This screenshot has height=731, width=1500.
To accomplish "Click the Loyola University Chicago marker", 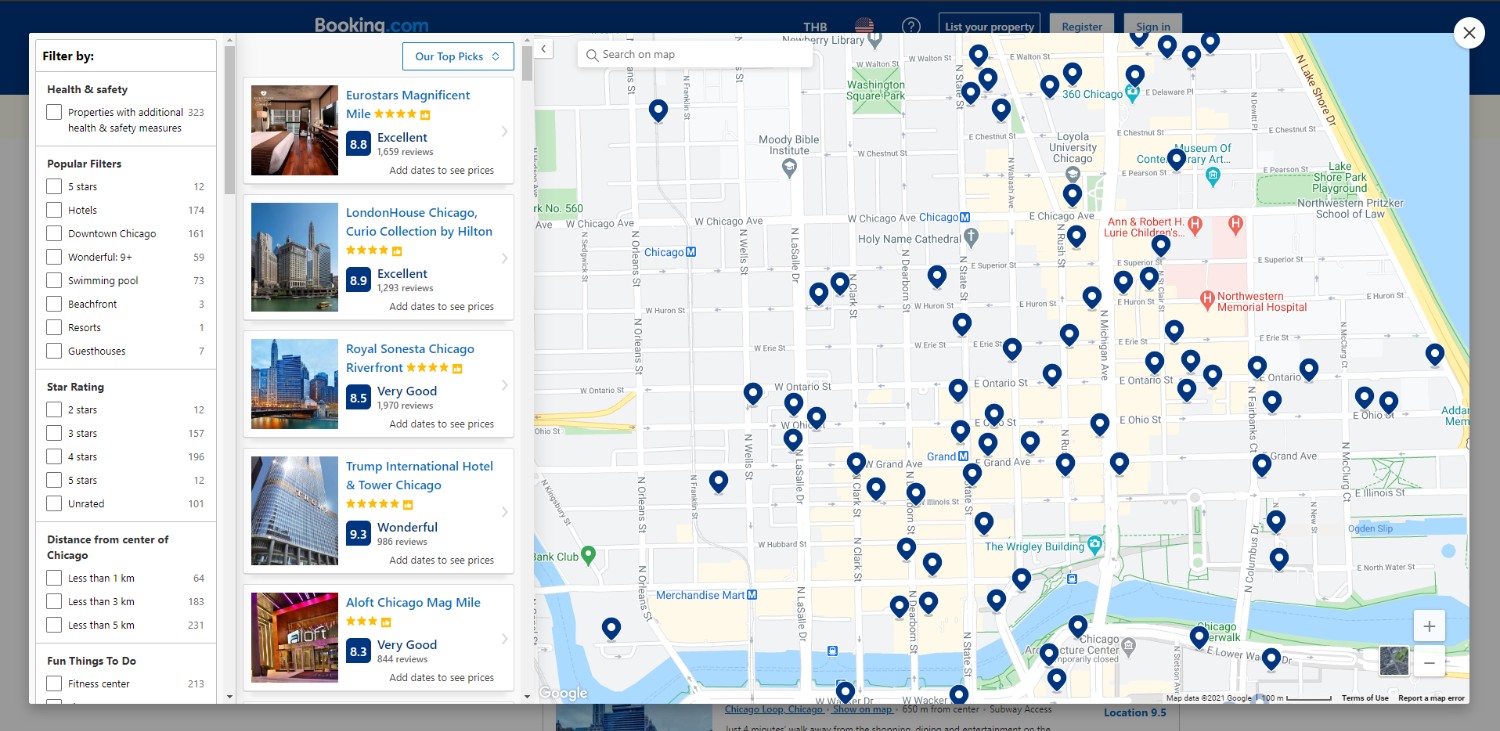I will (1072, 174).
